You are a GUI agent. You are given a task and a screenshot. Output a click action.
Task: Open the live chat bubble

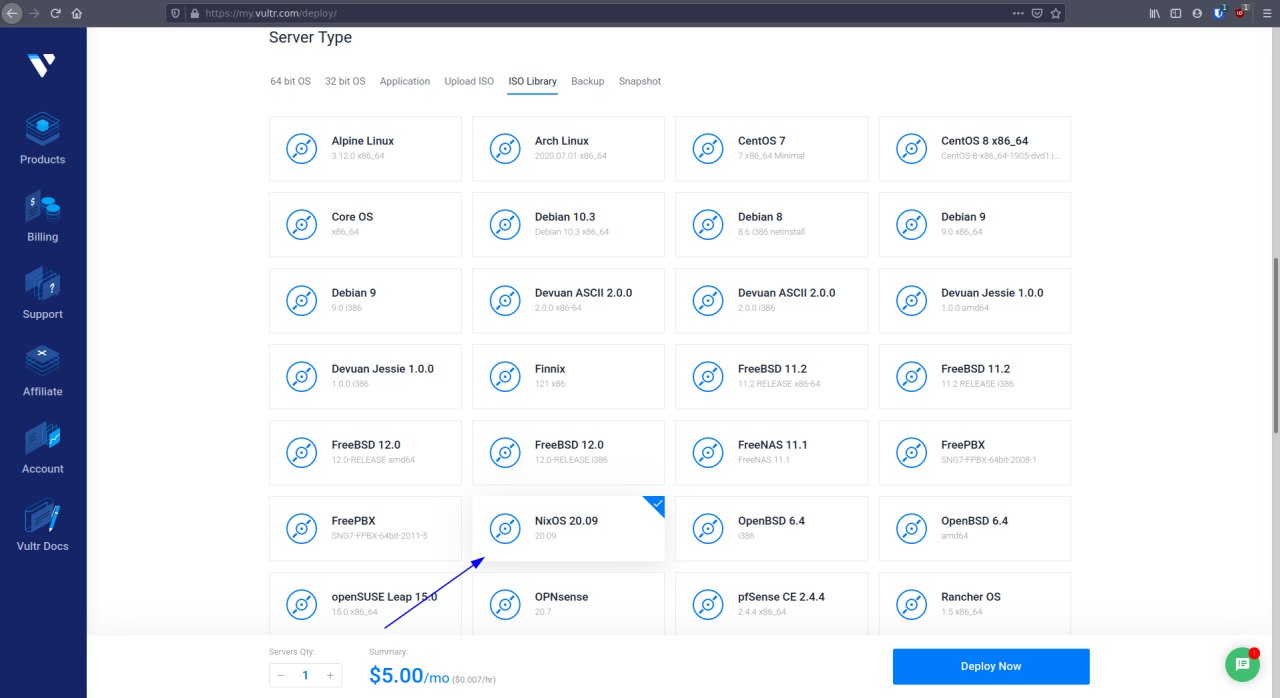coord(1242,664)
